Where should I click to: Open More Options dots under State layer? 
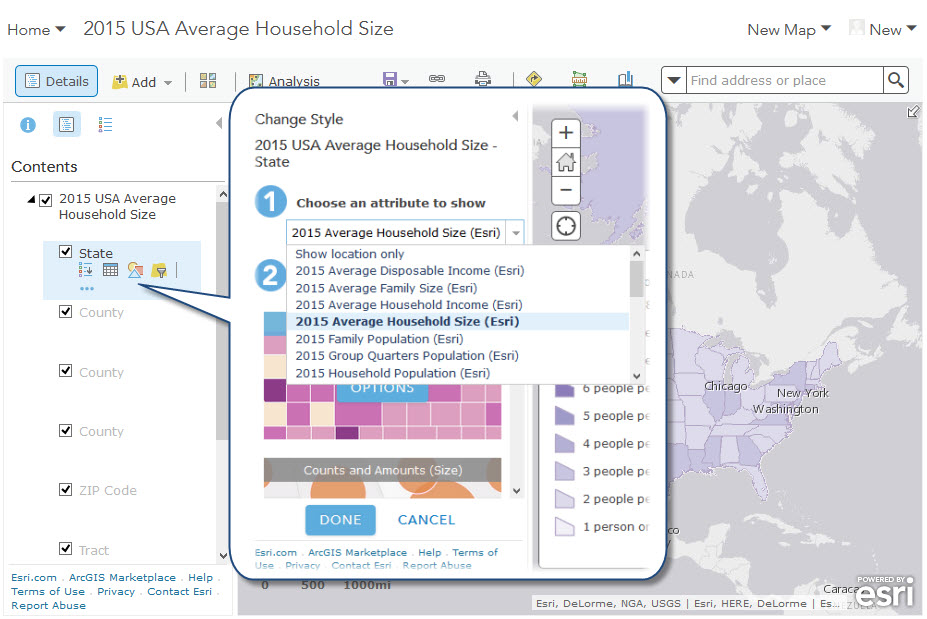pos(87,289)
